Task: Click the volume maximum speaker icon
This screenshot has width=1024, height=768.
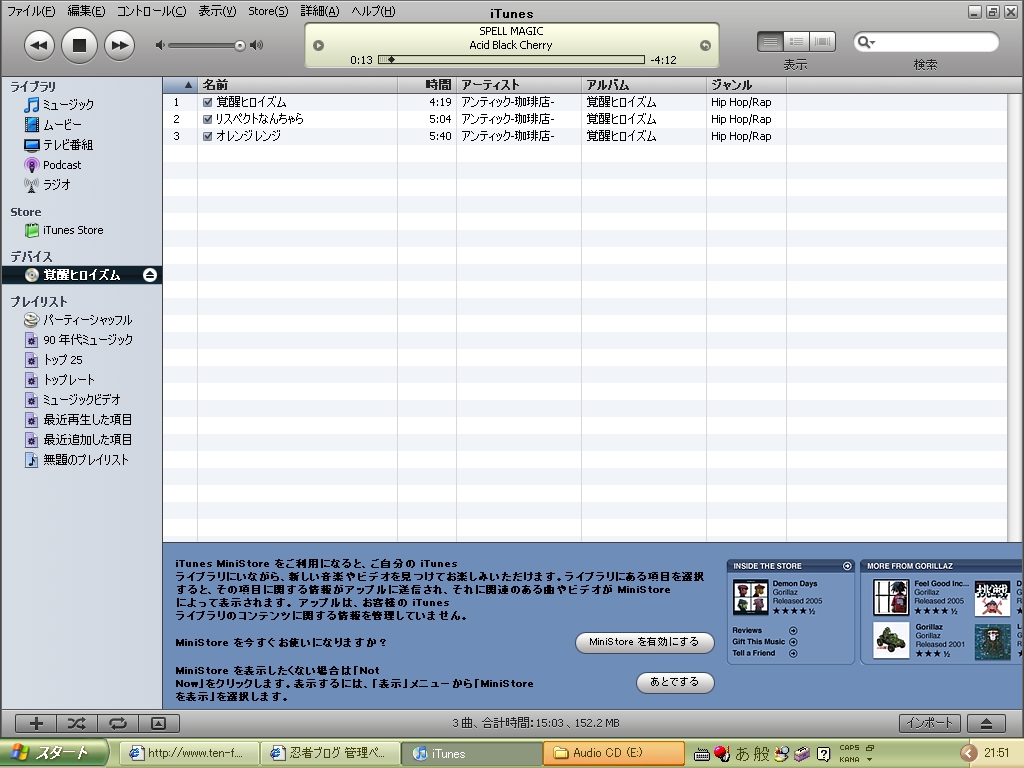Action: pyautogui.click(x=257, y=45)
